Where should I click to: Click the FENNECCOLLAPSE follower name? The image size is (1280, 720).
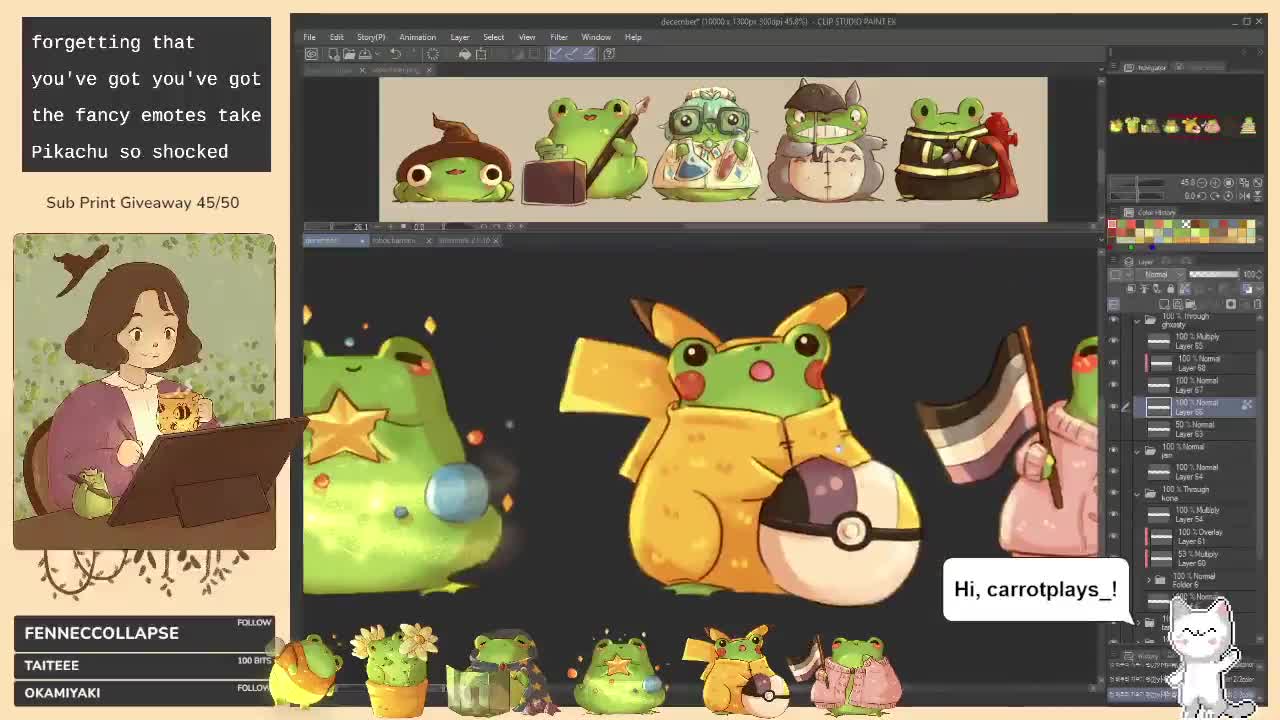(101, 633)
